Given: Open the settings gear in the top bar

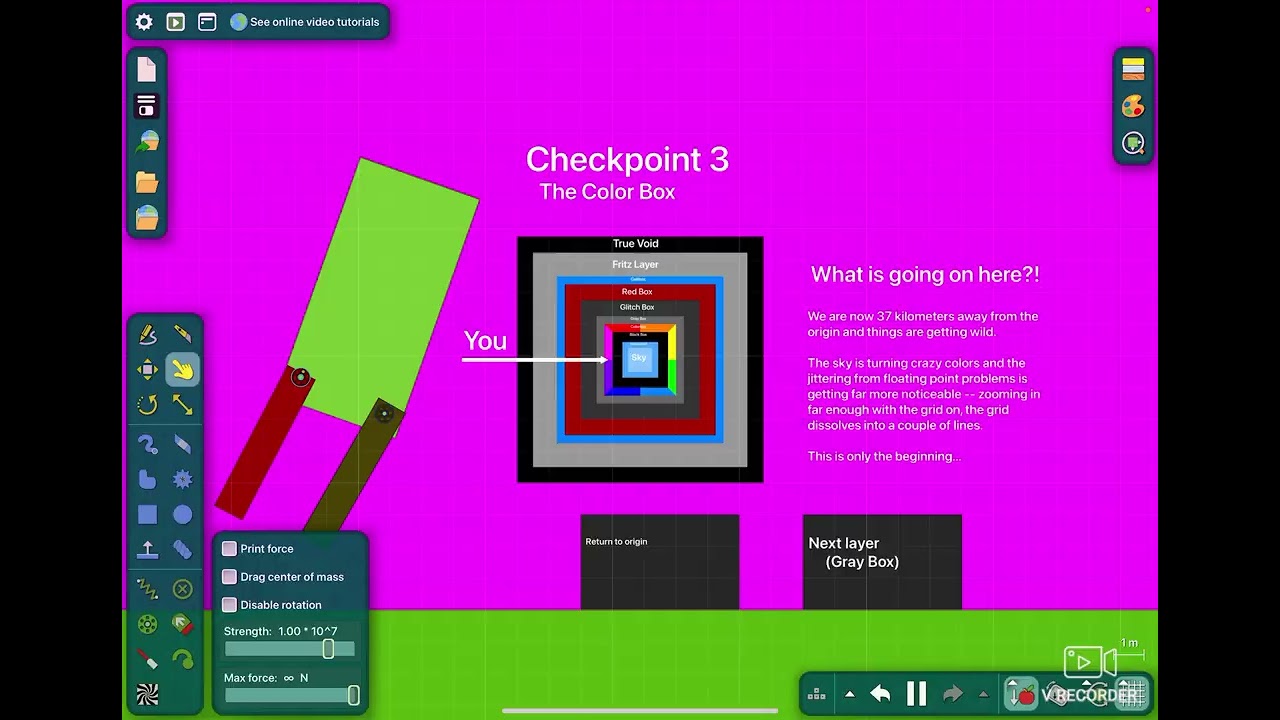Looking at the screenshot, I should [x=144, y=22].
